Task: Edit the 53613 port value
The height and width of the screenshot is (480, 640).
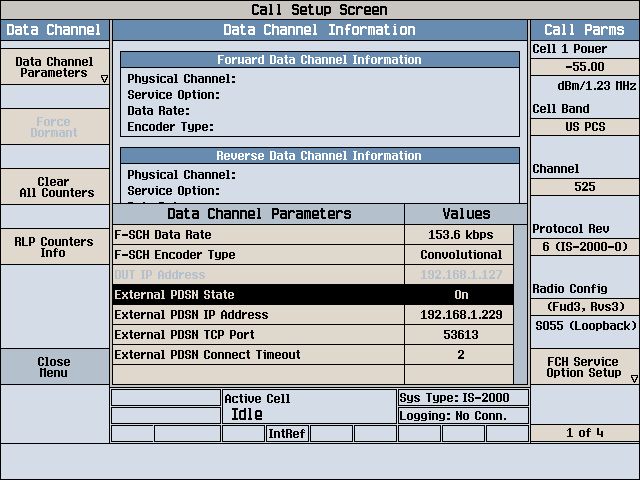Action: (460, 335)
